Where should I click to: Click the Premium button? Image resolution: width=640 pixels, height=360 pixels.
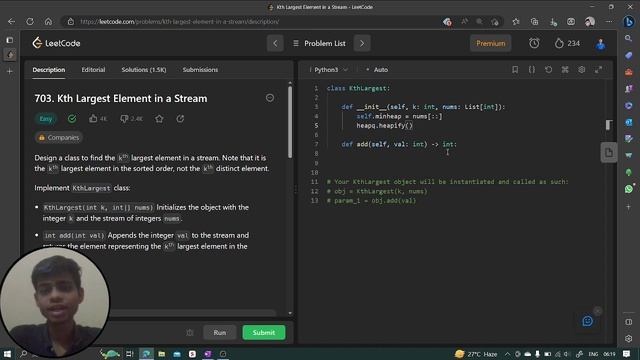[x=490, y=43]
